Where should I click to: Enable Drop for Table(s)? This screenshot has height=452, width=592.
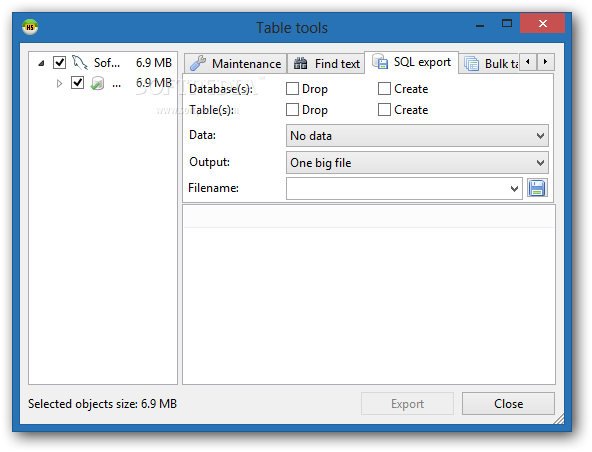pos(292,110)
